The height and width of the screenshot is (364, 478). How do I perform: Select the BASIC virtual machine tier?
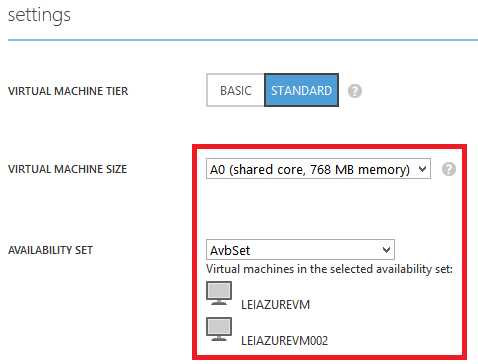point(235,90)
